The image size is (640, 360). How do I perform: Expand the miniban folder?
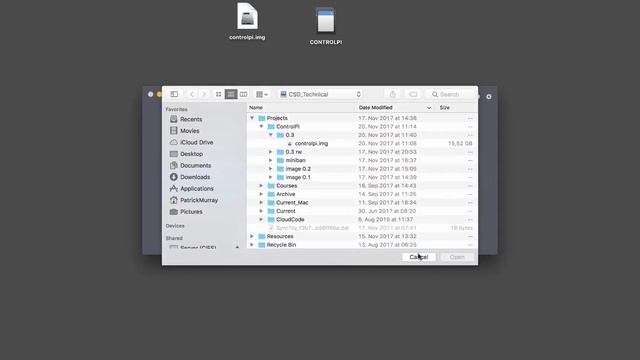271,160
